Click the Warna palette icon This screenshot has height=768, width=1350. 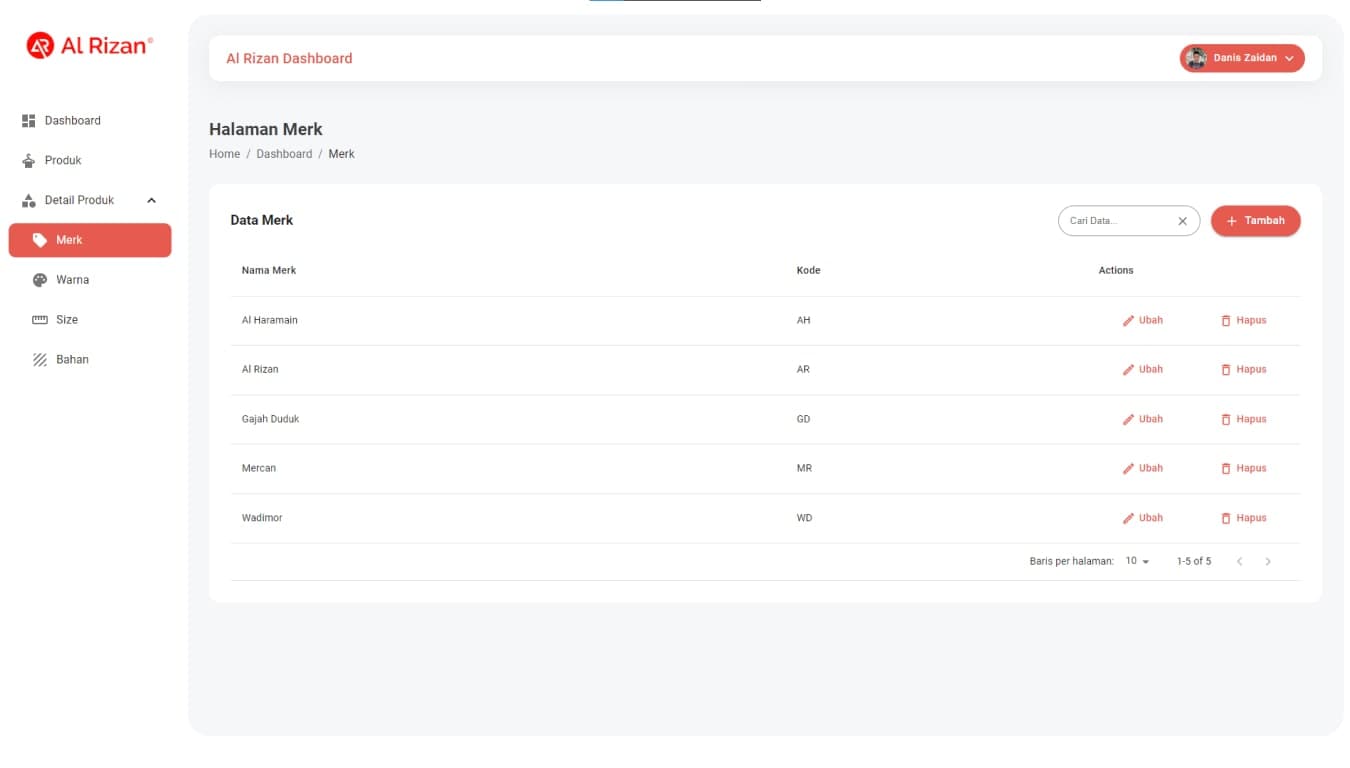(40, 280)
